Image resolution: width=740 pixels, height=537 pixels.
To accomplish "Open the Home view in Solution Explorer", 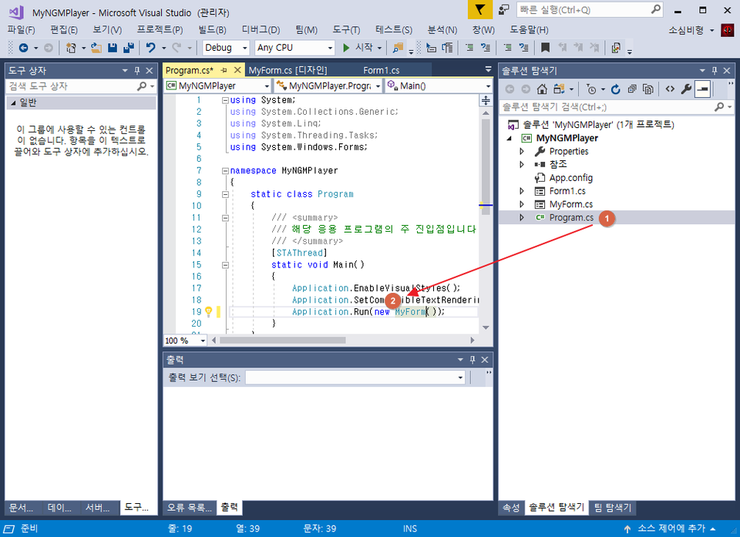I will (x=542, y=89).
